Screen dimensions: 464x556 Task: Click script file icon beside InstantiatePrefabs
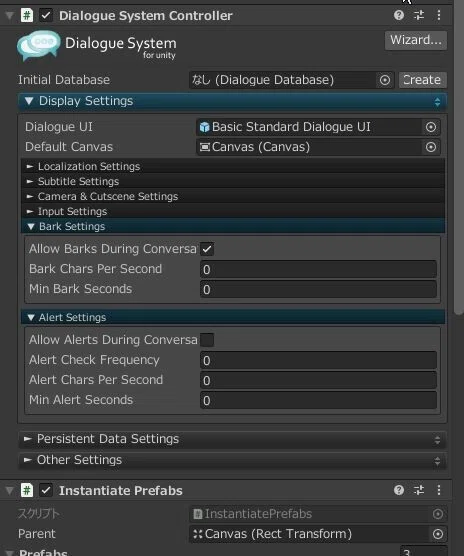(198, 514)
